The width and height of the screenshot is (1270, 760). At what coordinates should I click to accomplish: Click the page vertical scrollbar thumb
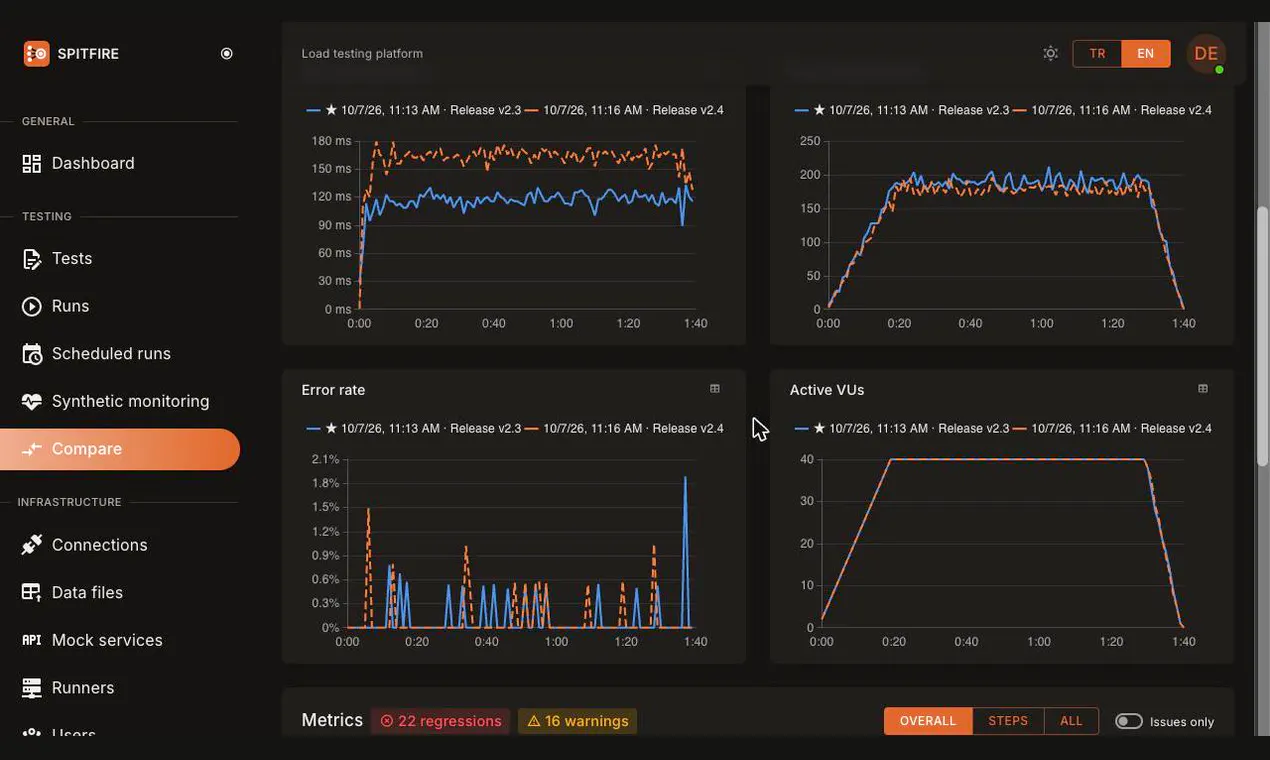click(1262, 335)
